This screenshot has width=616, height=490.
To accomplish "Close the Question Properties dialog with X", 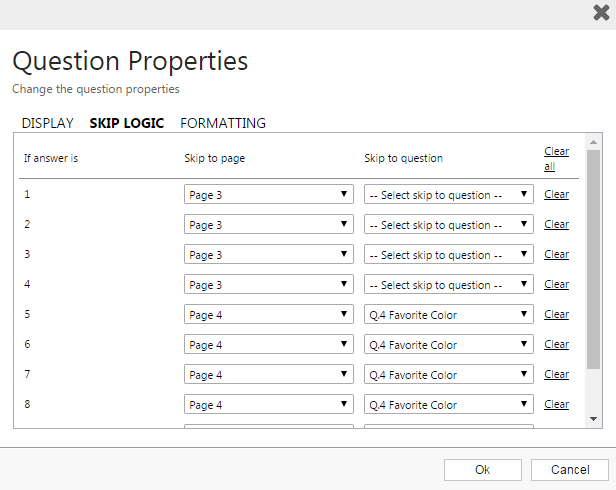I will point(600,13).
